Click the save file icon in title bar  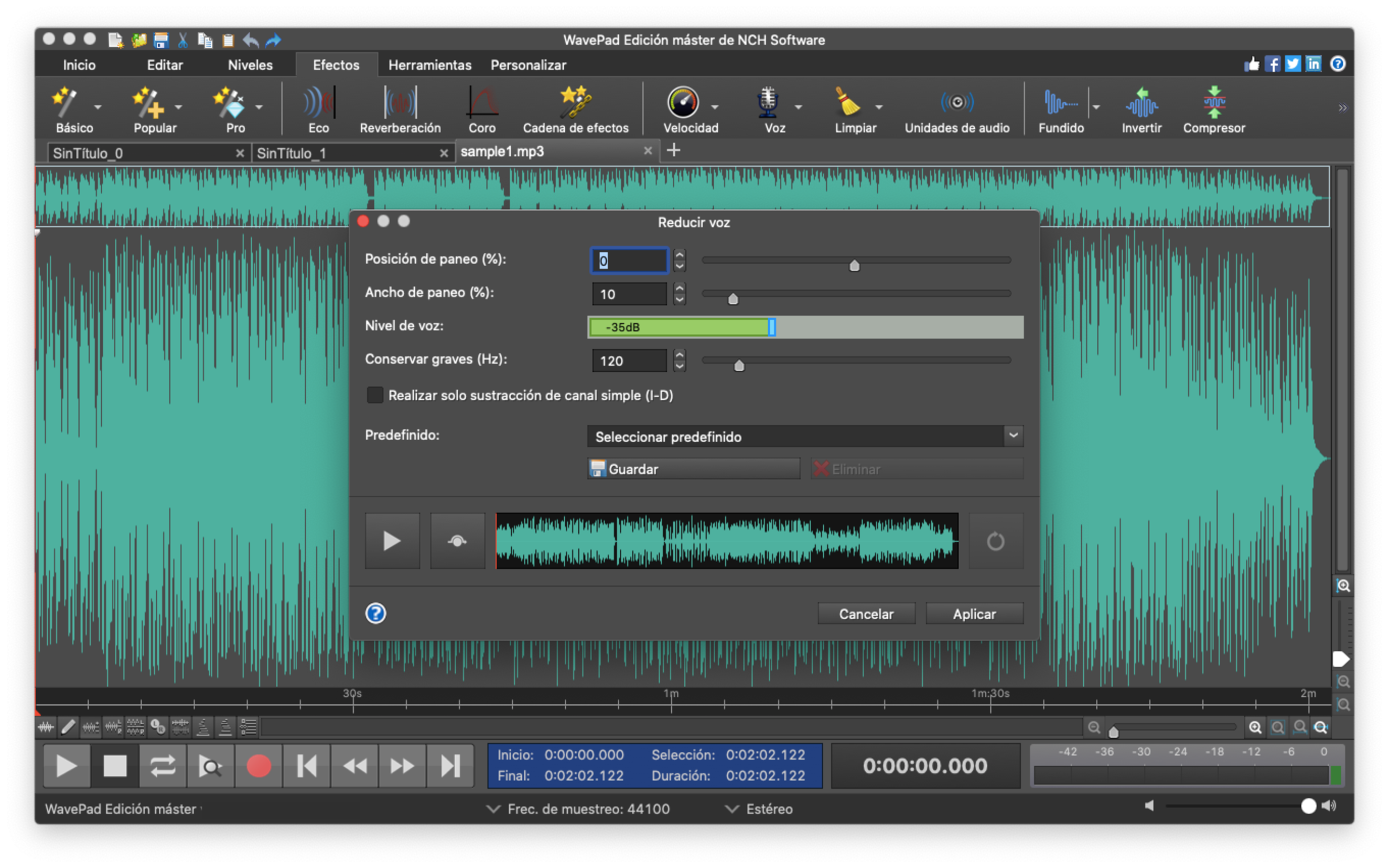click(x=161, y=40)
